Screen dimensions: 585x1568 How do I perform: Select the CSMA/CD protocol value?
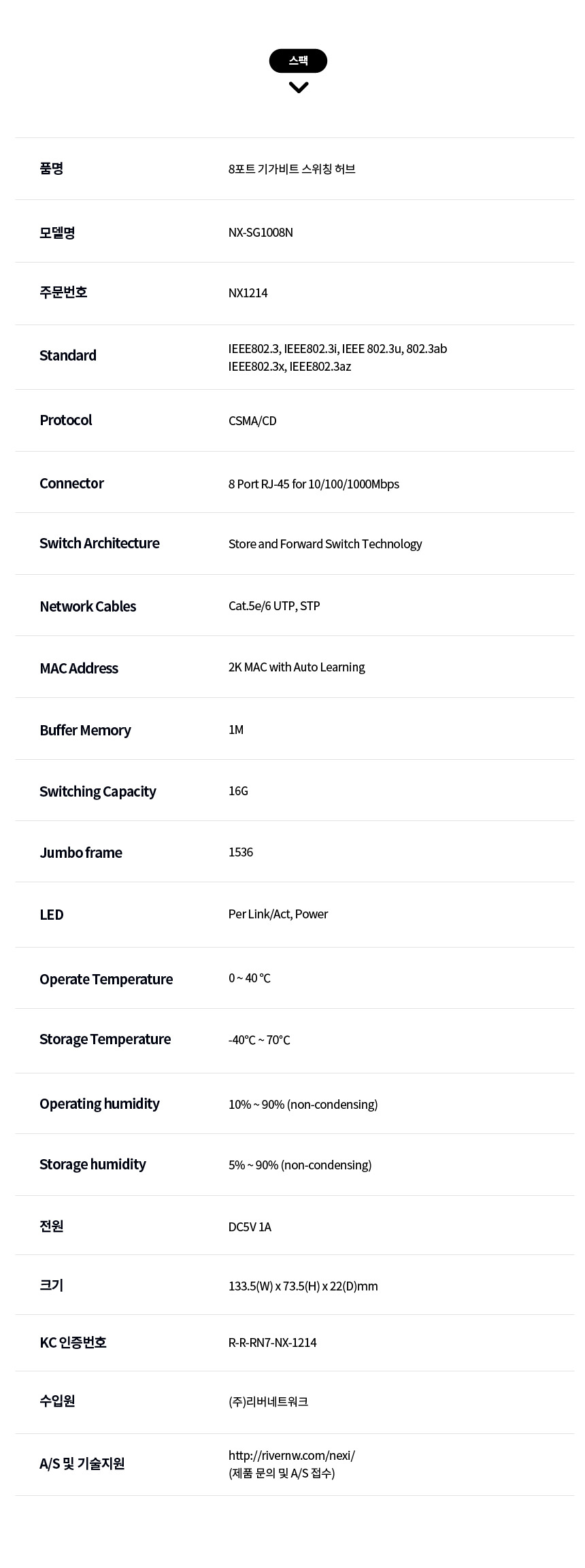pyautogui.click(x=252, y=420)
